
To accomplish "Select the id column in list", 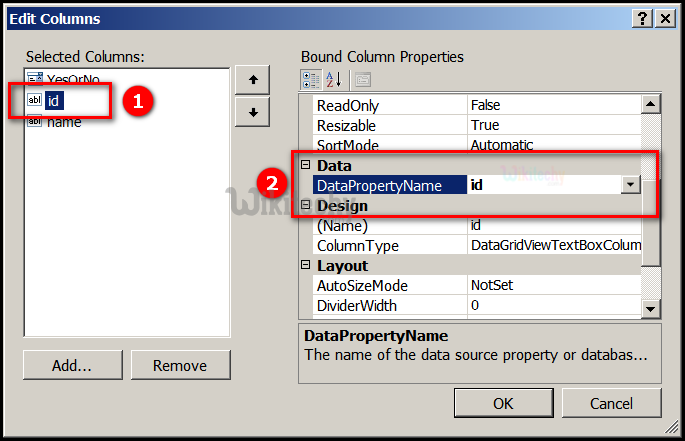I will [x=55, y=100].
